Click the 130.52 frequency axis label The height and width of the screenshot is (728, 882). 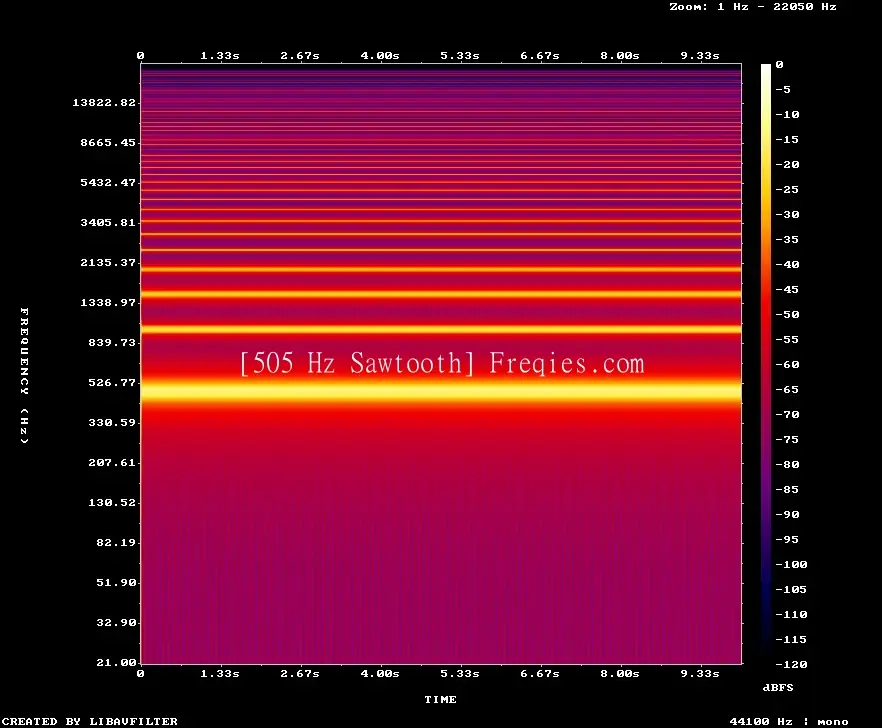pos(112,502)
